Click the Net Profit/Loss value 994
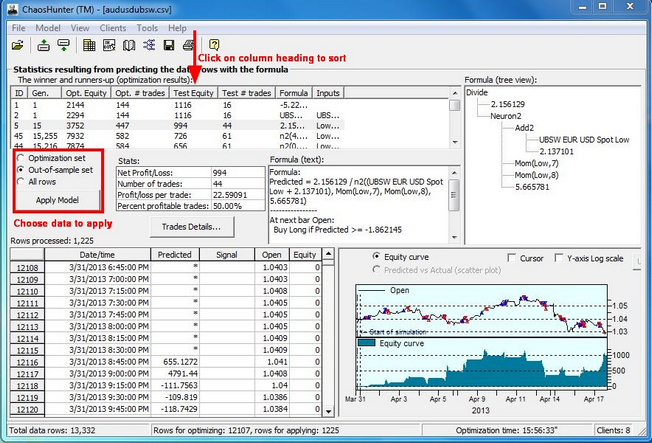 pyautogui.click(x=238, y=173)
